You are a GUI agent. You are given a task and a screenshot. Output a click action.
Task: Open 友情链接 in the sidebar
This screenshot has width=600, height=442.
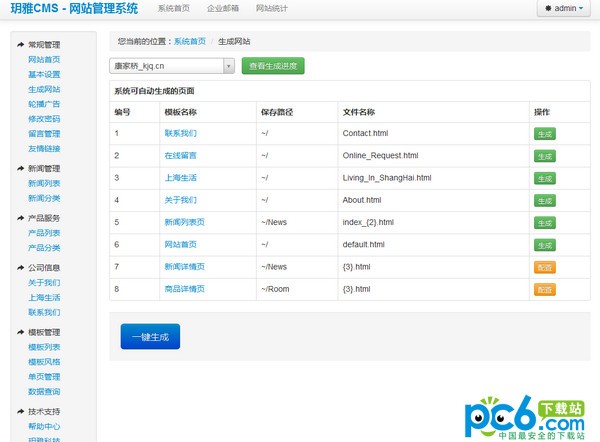click(44, 148)
